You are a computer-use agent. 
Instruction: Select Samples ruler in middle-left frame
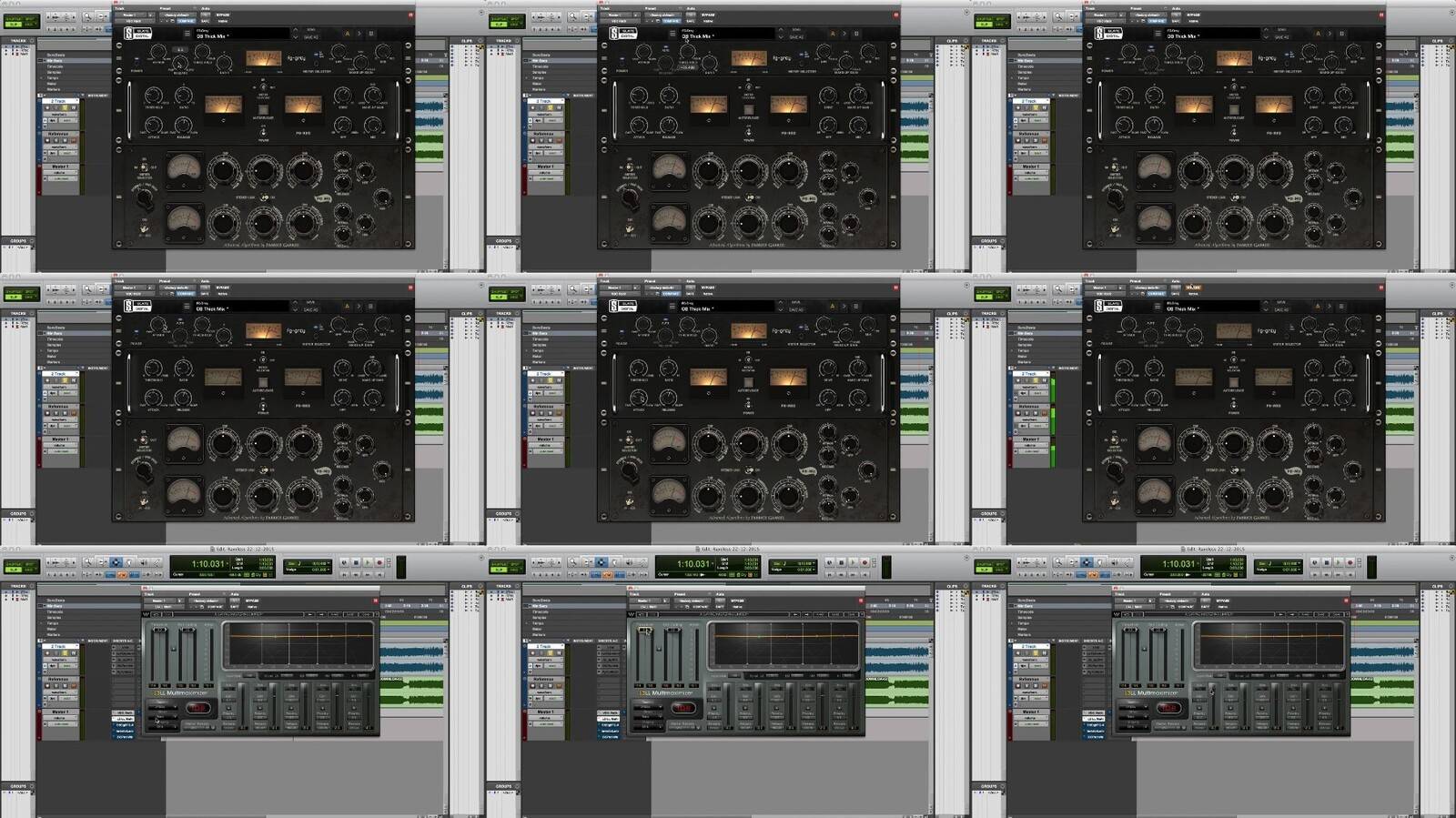[x=55, y=345]
